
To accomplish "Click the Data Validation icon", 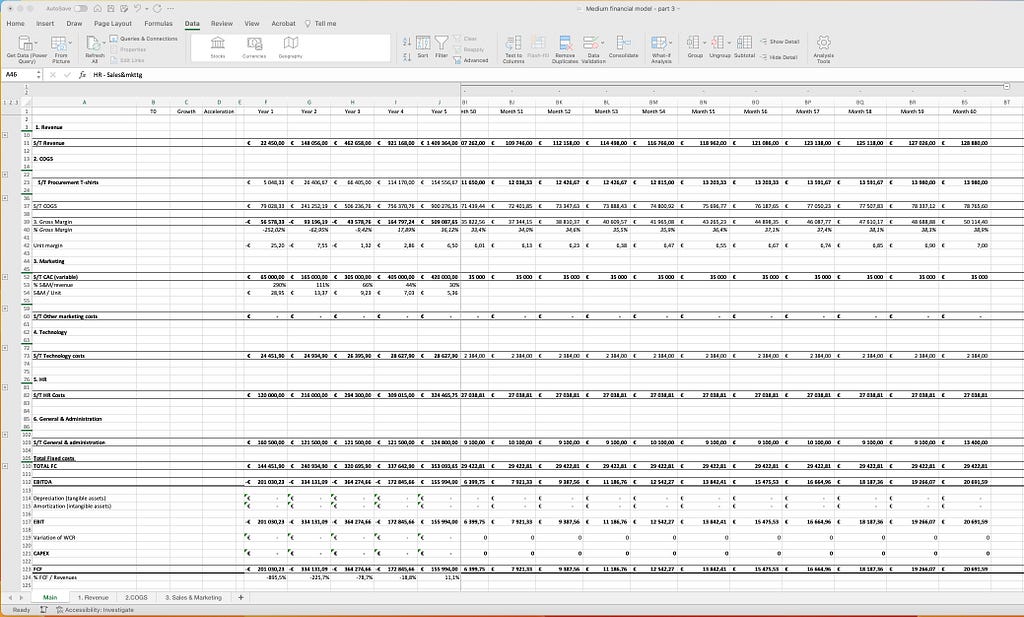I will (590, 43).
